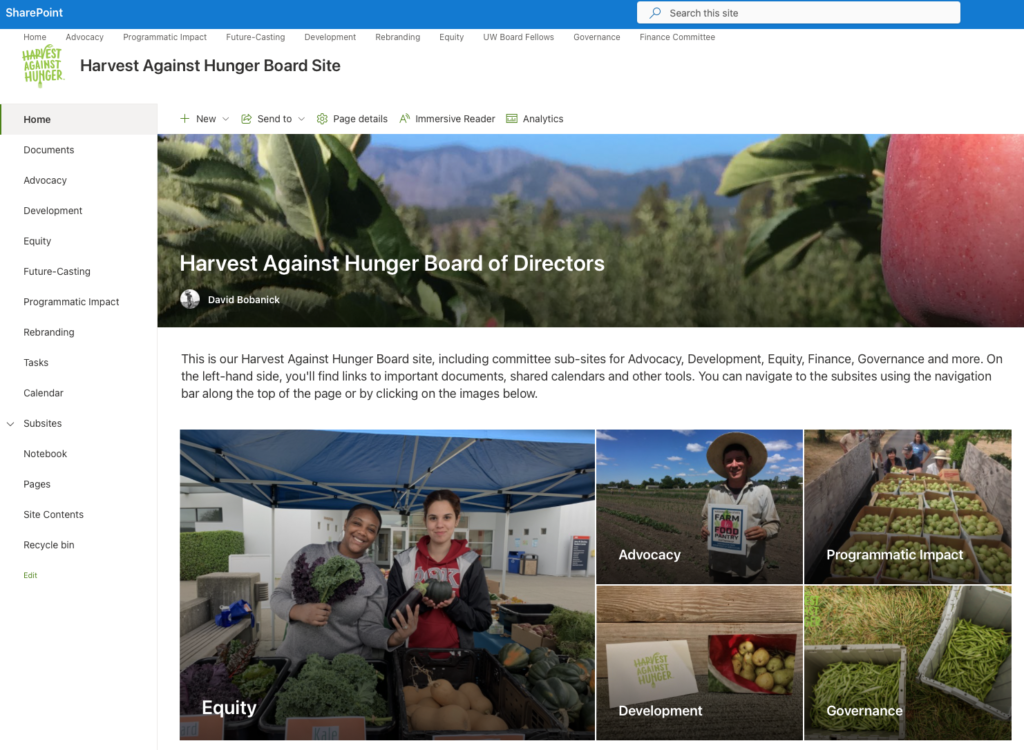Open Advocacy in the top navigation bar
The width and height of the screenshot is (1024, 750).
coord(84,37)
